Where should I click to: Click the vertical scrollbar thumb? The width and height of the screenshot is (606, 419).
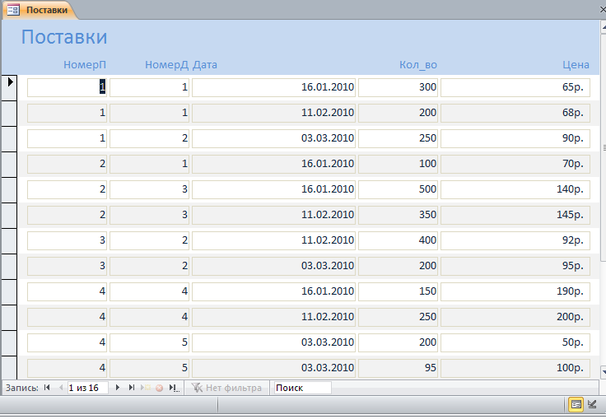(x=603, y=147)
